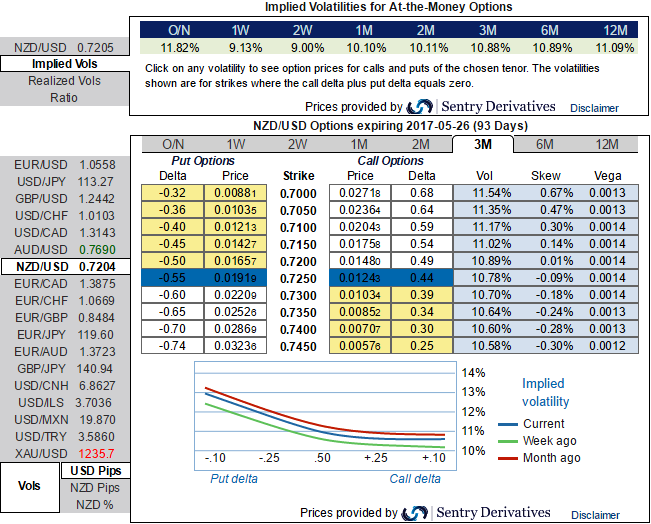Select the EUR/USD currency pair
The image size is (651, 524).
click(x=65, y=165)
